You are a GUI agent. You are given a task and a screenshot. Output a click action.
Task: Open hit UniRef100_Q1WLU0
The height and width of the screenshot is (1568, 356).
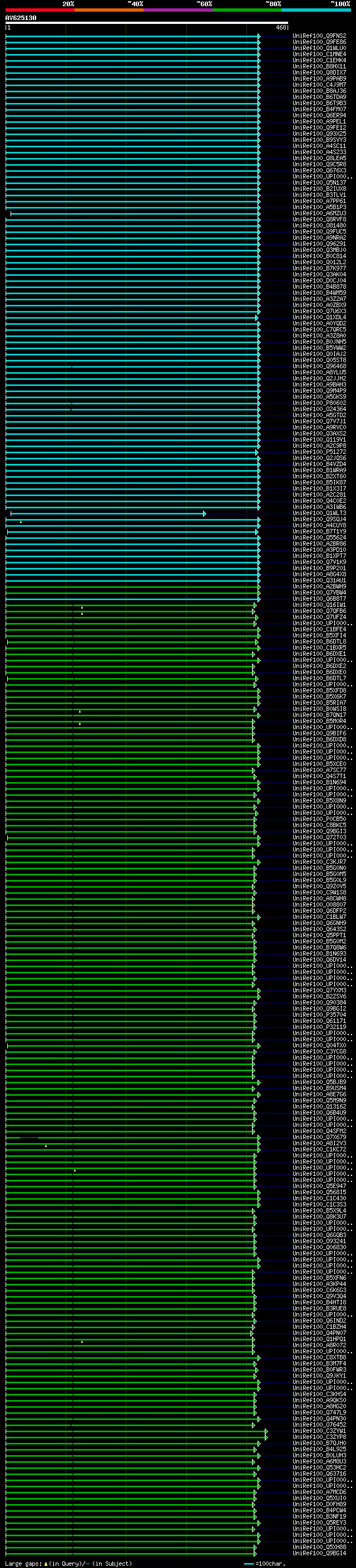point(319,48)
